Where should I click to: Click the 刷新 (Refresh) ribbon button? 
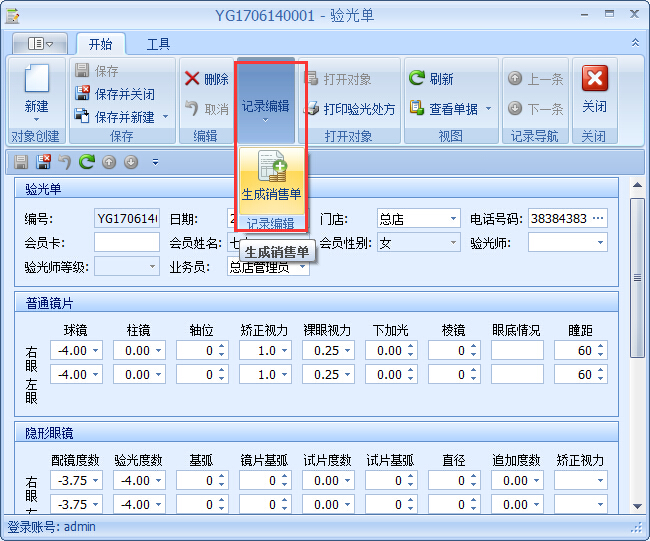coord(431,79)
